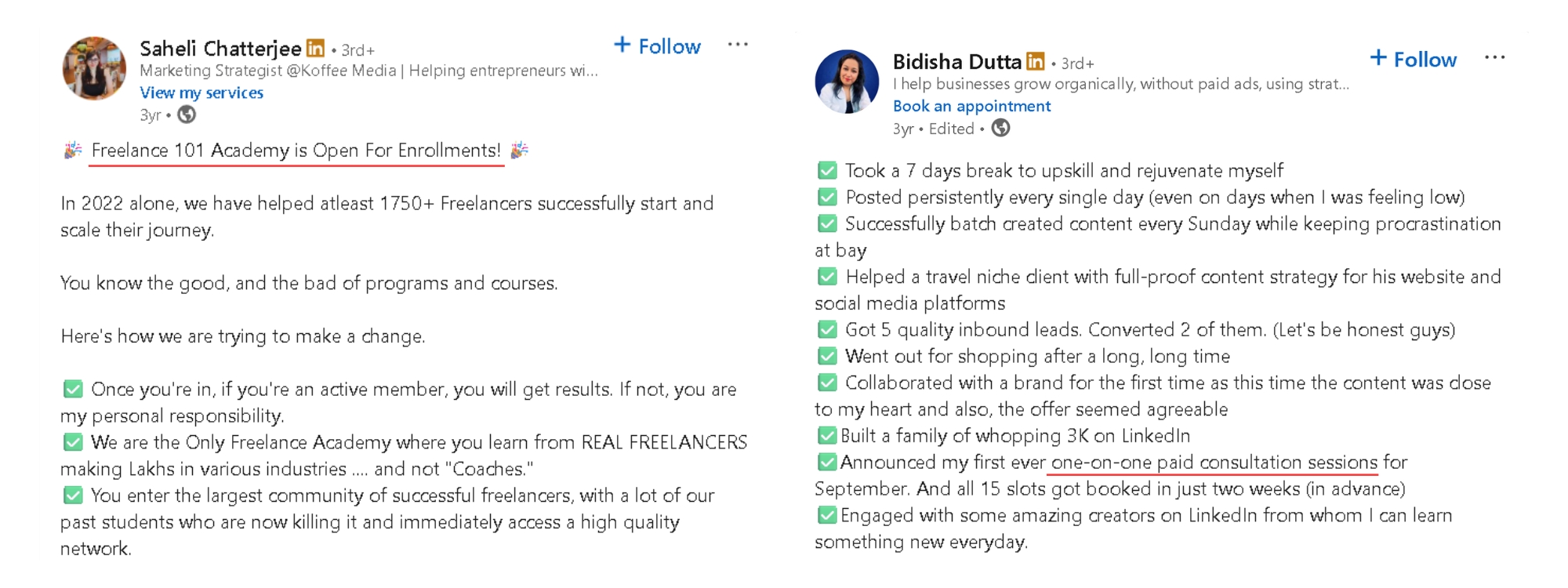Open View my services link
The width and height of the screenshot is (1568, 588).
(201, 93)
